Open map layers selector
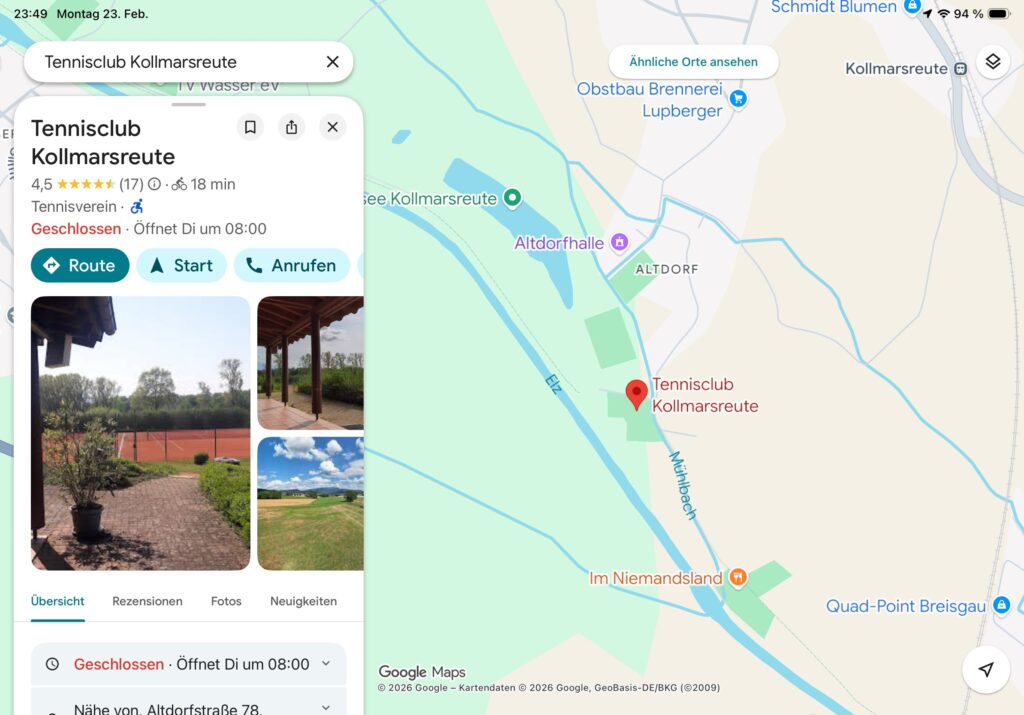This screenshot has height=715, width=1024. tap(993, 62)
